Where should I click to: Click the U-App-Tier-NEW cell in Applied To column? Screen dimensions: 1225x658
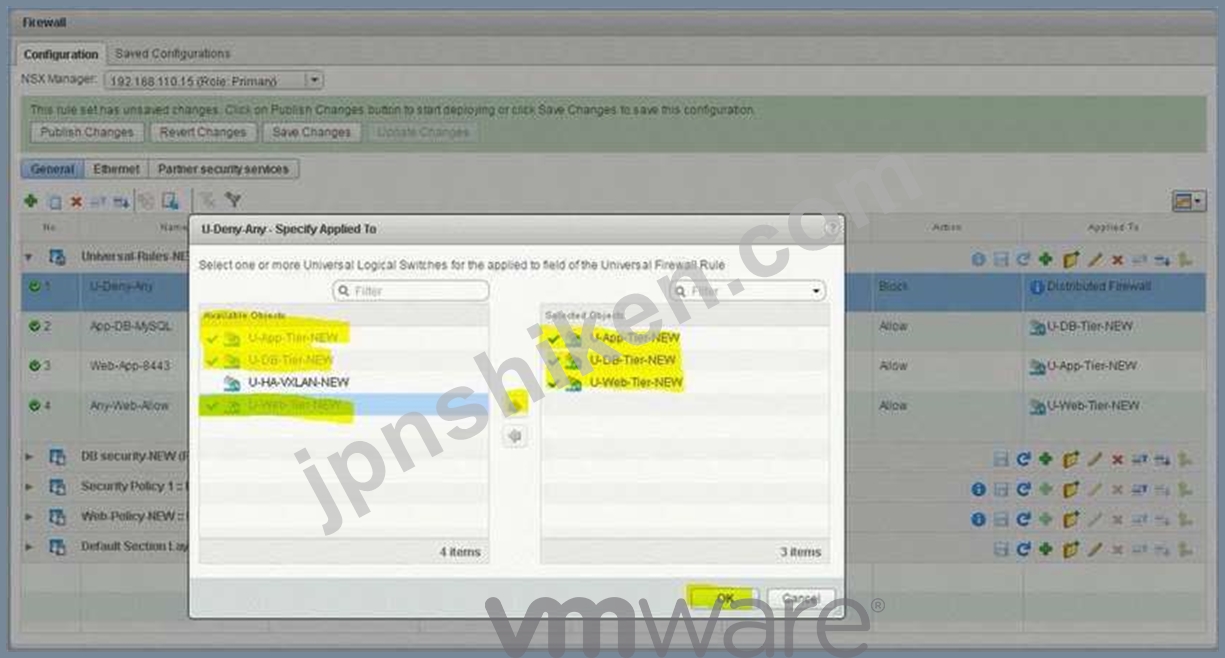[1092, 366]
